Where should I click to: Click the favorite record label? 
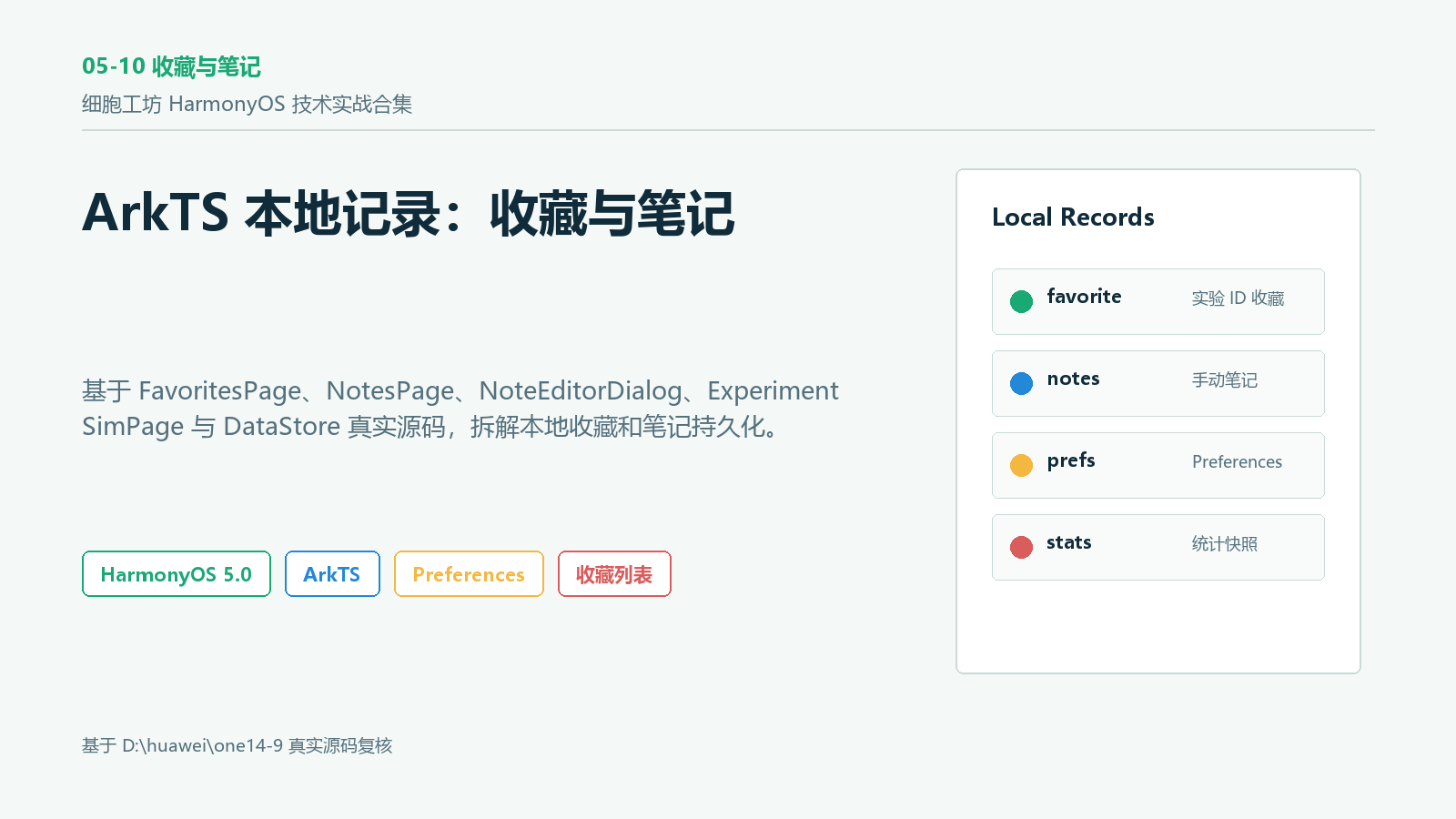(x=1084, y=297)
